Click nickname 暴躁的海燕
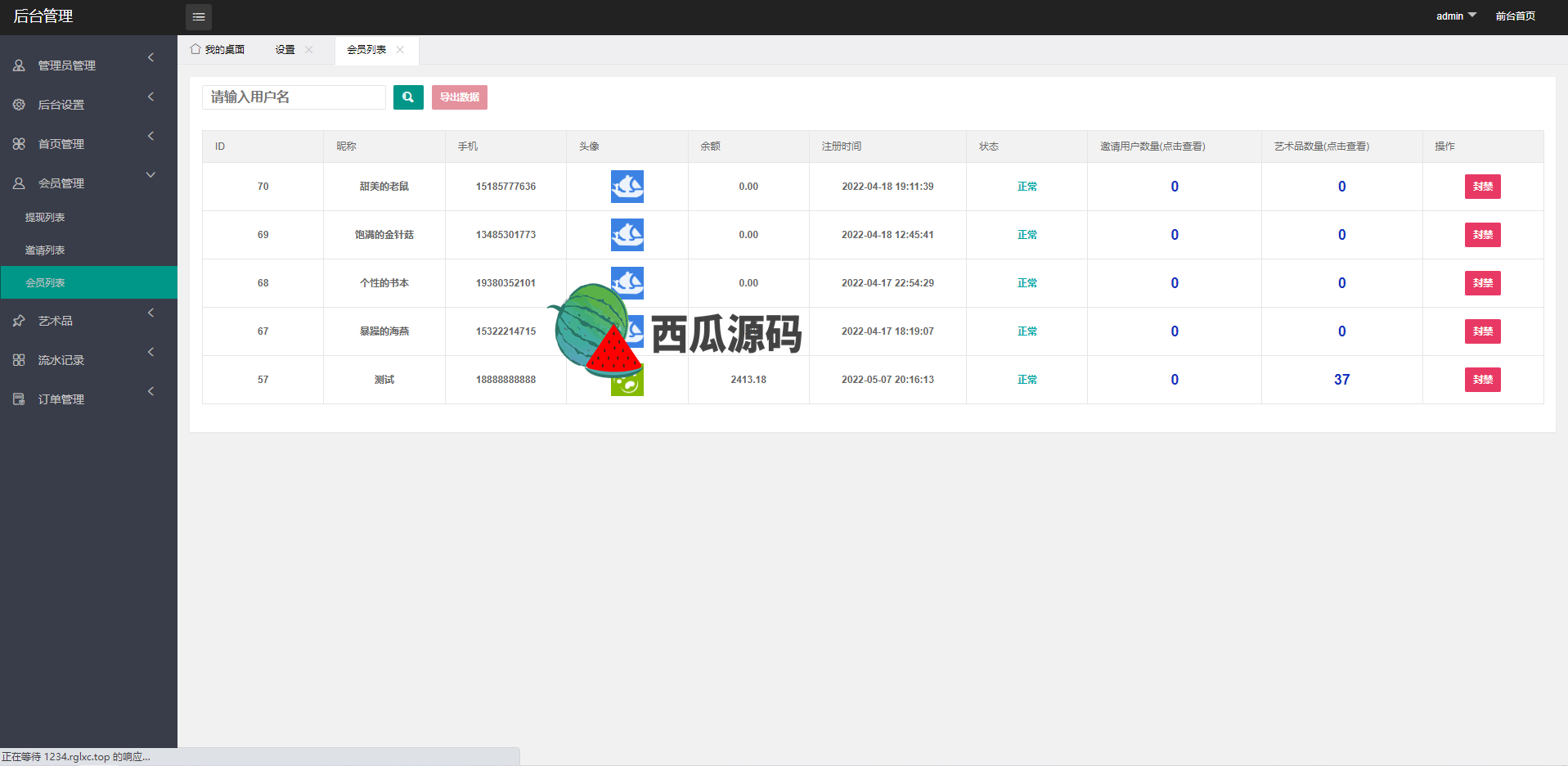 coord(384,331)
